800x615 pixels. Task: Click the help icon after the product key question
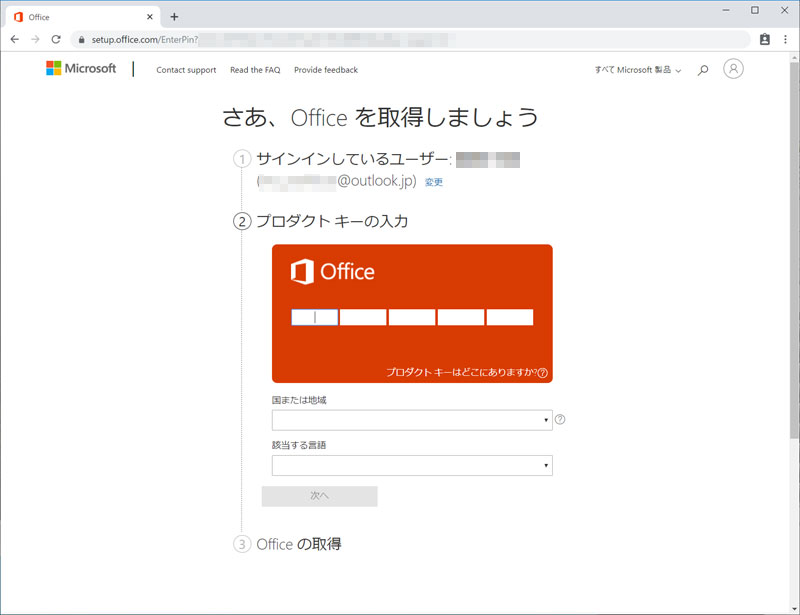pos(543,373)
